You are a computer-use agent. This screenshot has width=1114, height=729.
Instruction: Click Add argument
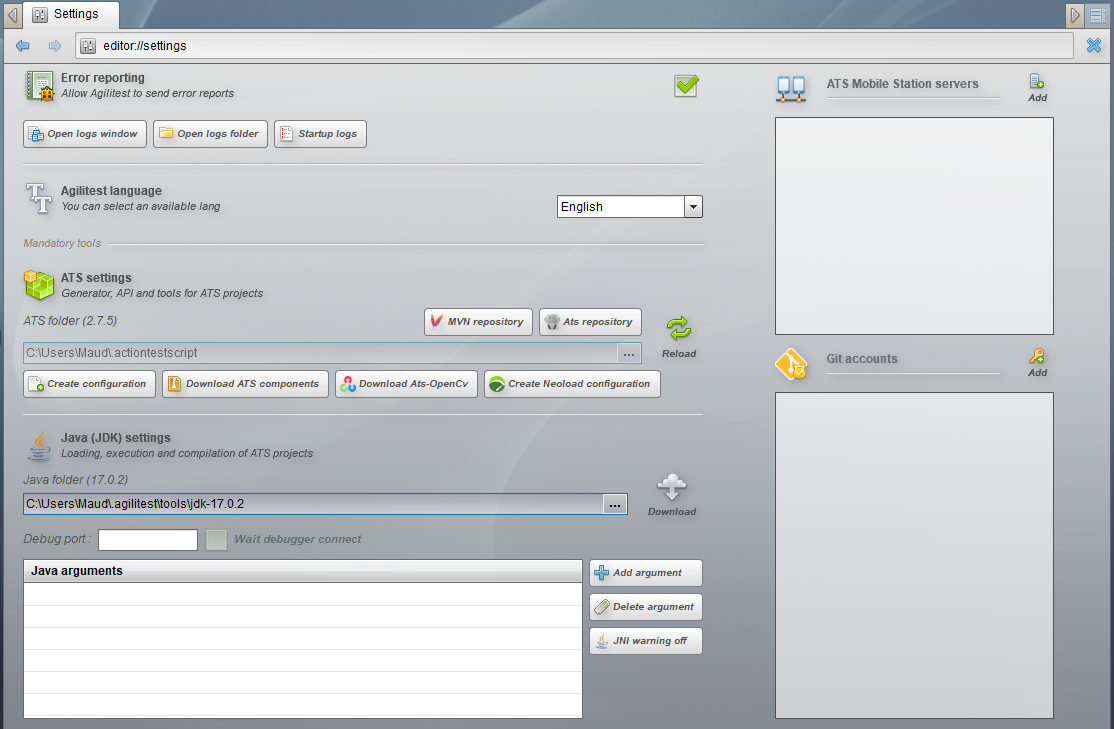pos(646,573)
